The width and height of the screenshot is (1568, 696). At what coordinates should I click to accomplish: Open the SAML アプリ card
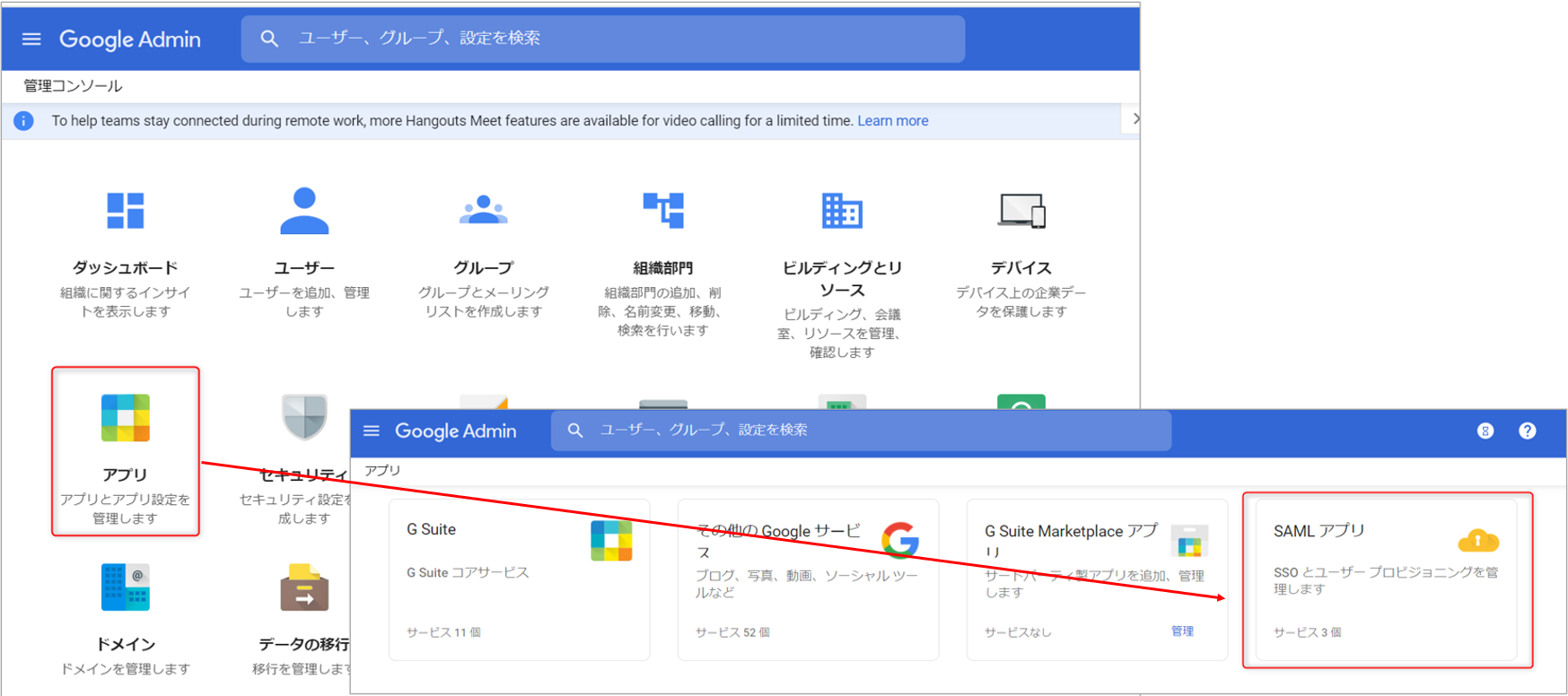[1386, 579]
